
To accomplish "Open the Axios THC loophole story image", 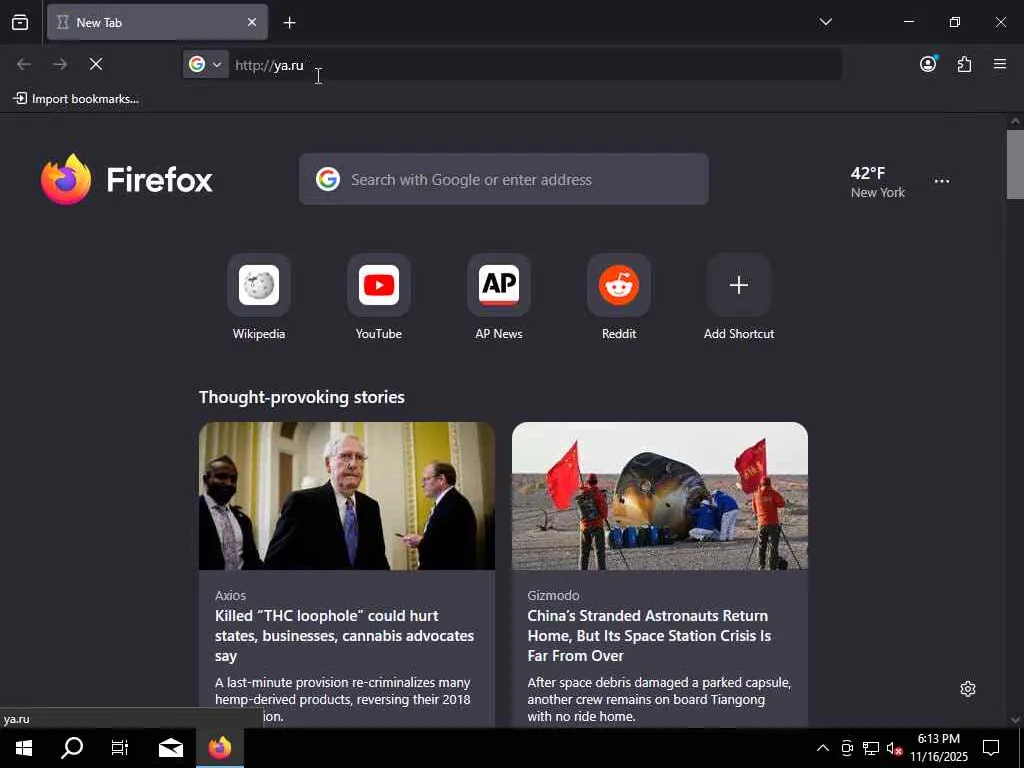I will [x=347, y=496].
